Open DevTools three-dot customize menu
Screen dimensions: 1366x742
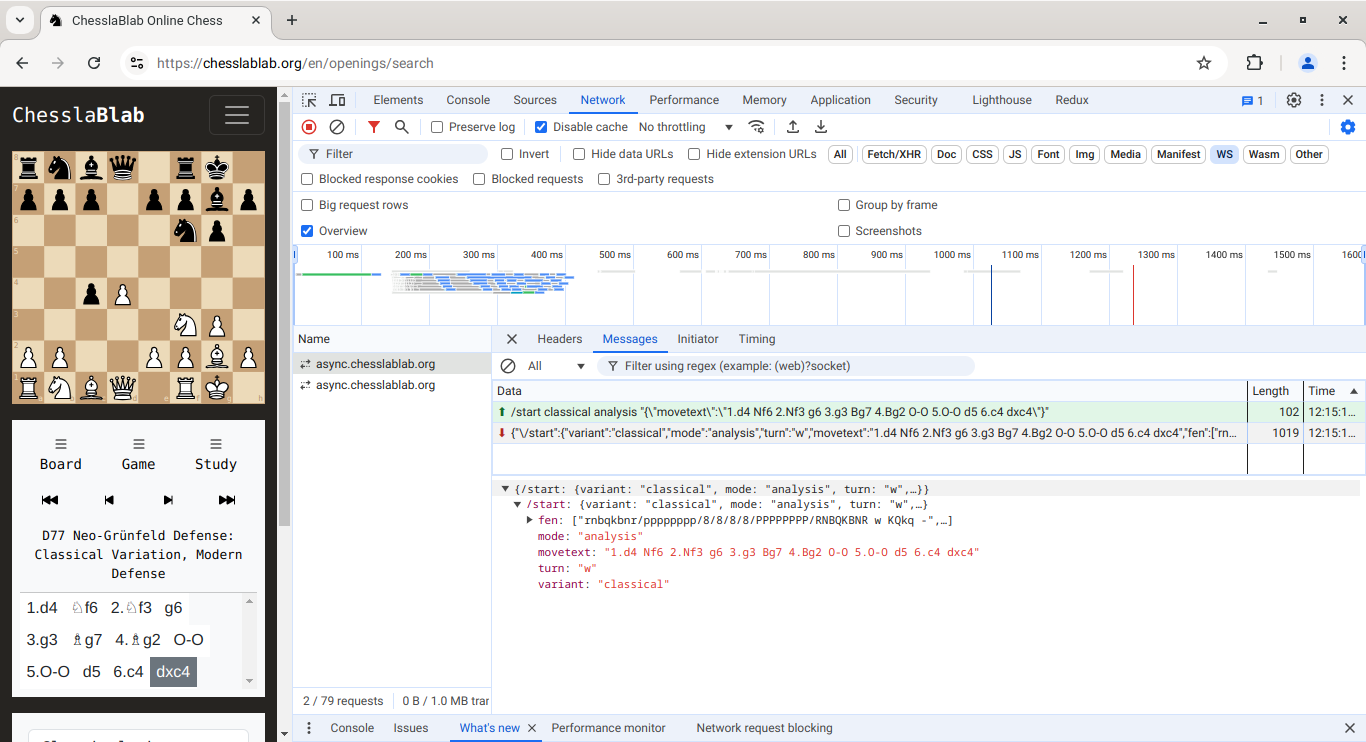[1322, 100]
